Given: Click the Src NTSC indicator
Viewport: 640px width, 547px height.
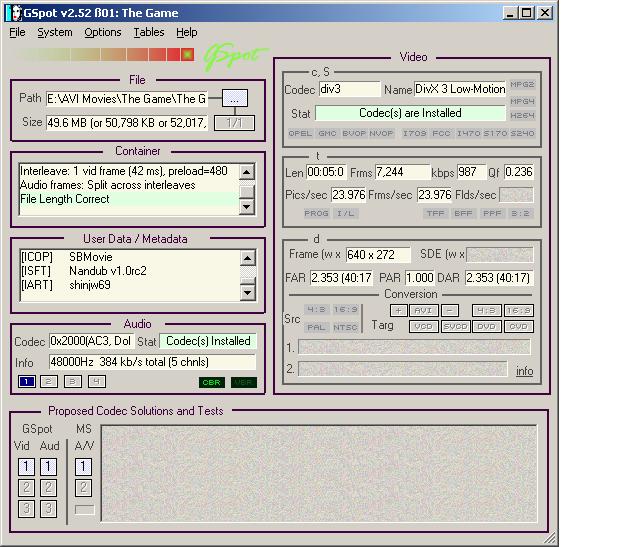Looking at the screenshot, I should [x=345, y=327].
